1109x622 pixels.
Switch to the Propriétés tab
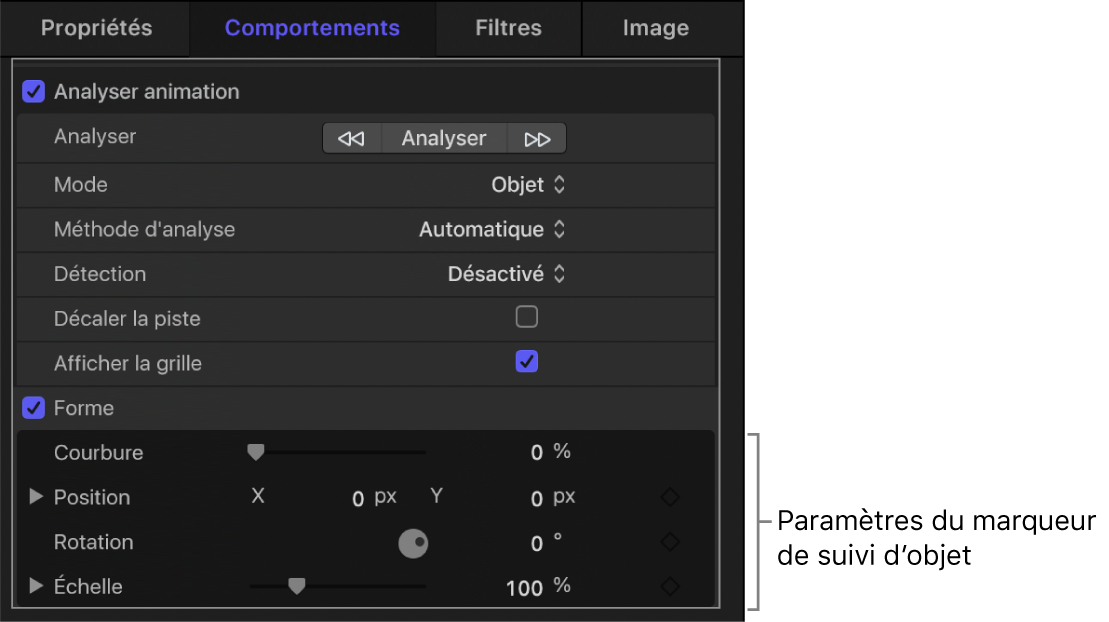[96, 28]
